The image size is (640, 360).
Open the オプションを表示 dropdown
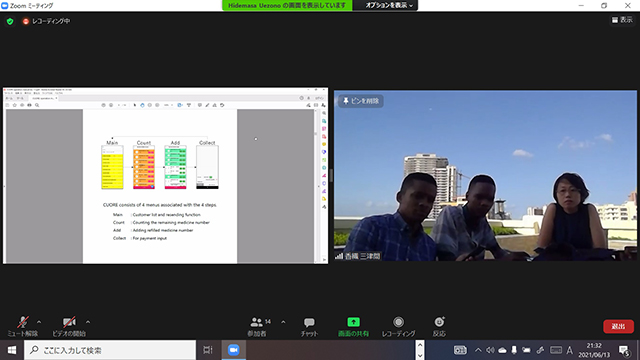coord(389,5)
